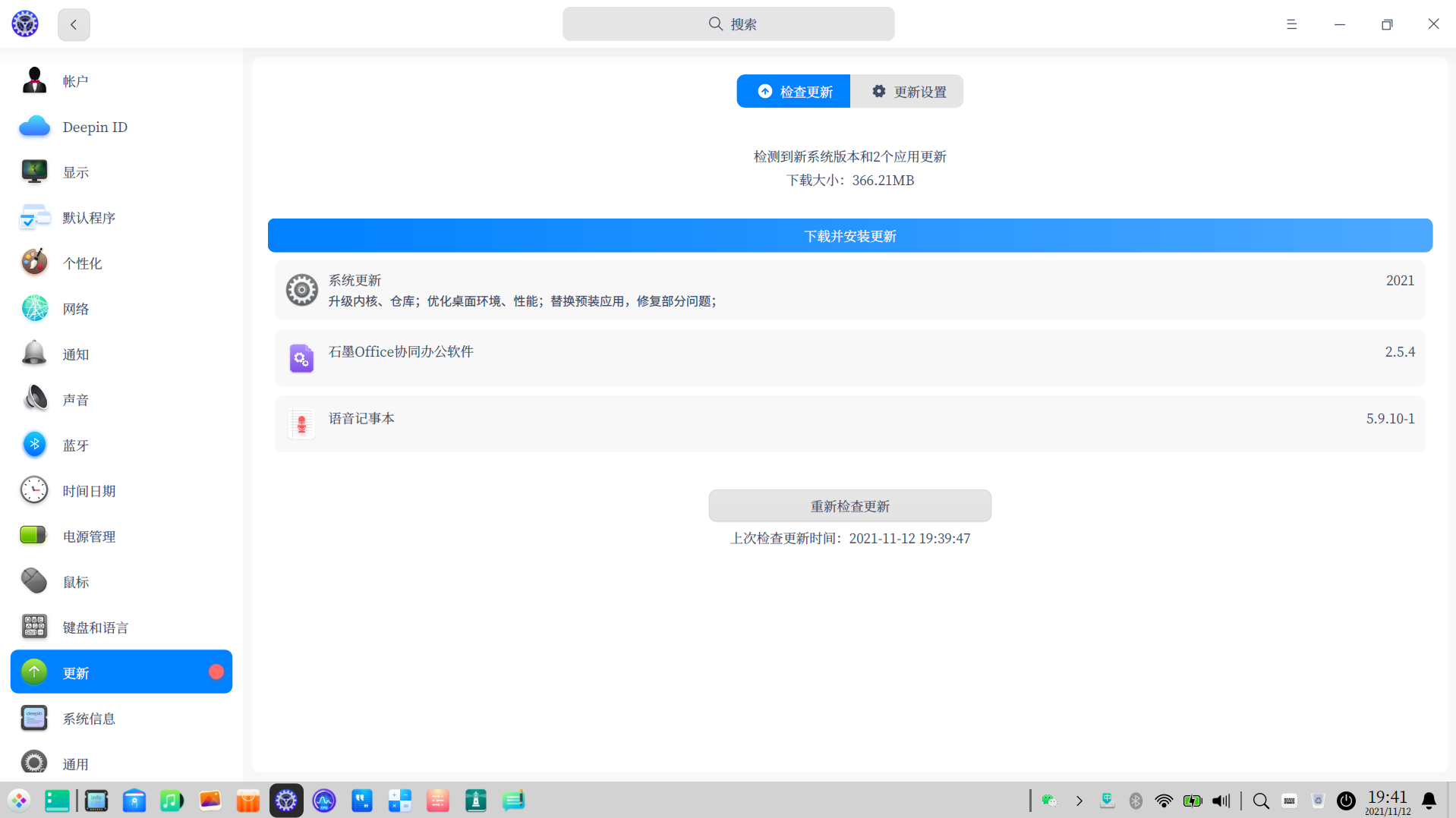The image size is (1456, 818).
Task: Click the 下载并安装更新 button
Action: (x=849, y=235)
